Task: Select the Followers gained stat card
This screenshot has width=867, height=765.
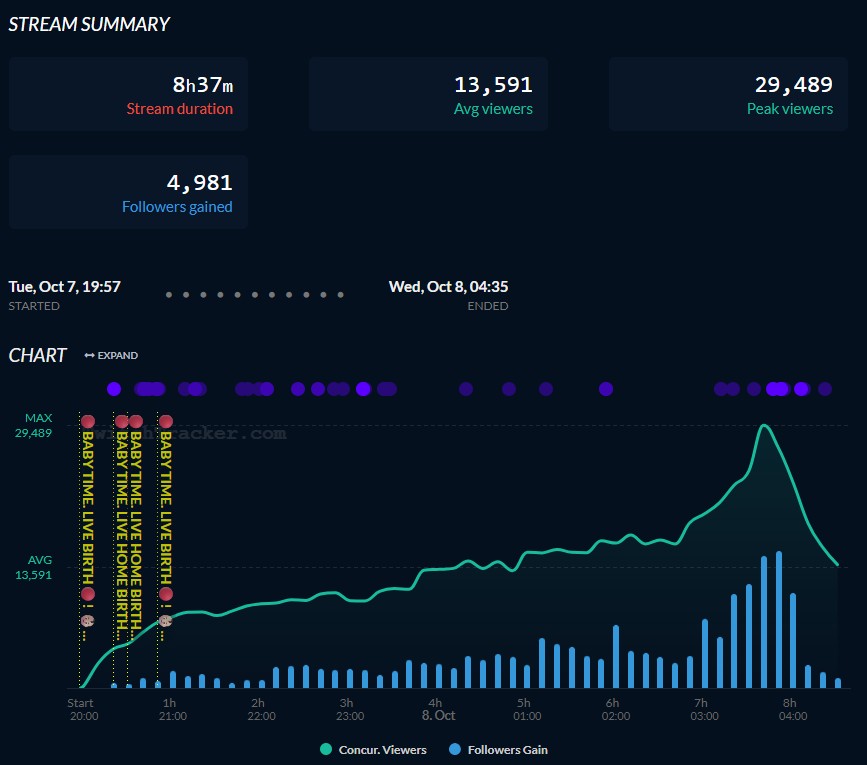Action: 128,193
